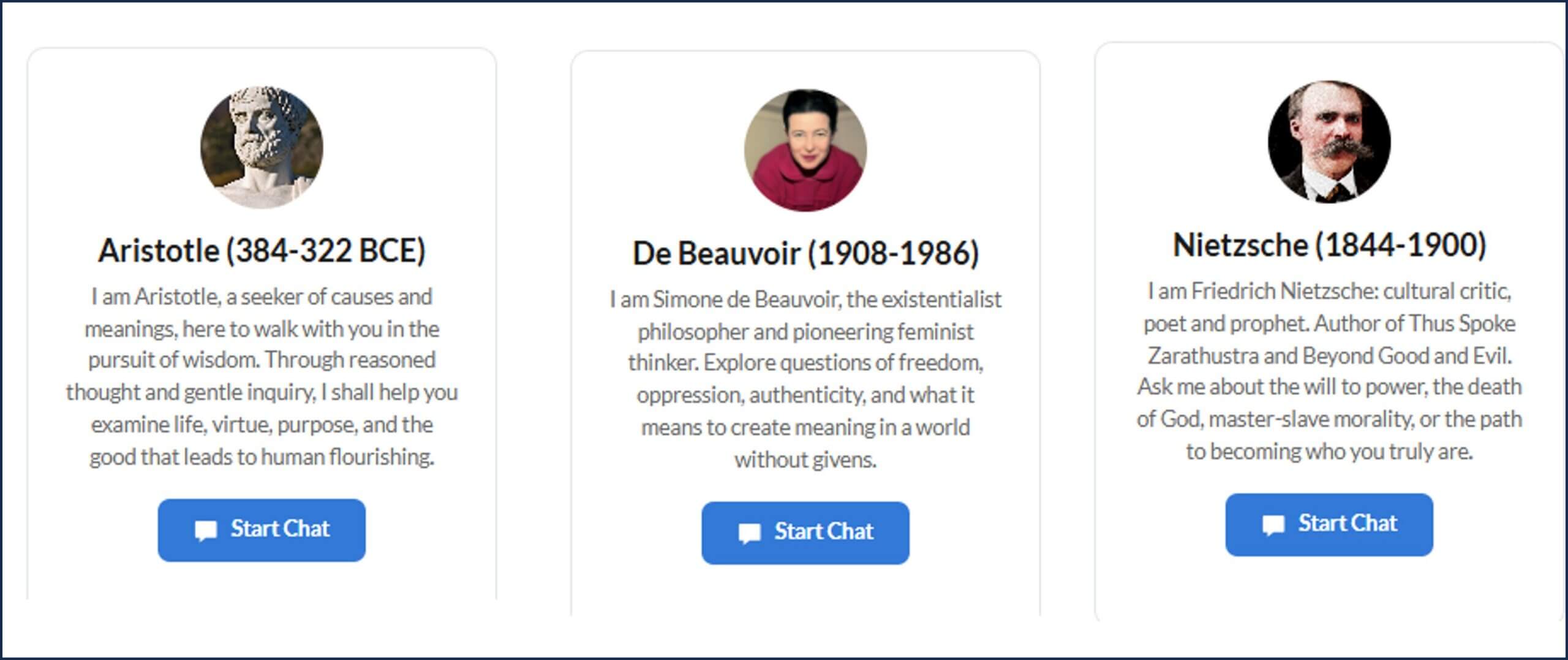
Task: Click the speech bubble icon in Aristotle's button
Action: [206, 531]
